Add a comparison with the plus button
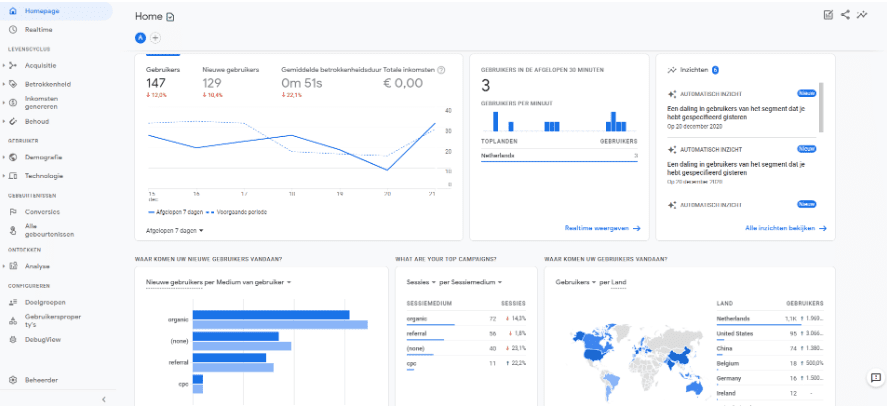Screen dimensions: 887x409 point(155,37)
